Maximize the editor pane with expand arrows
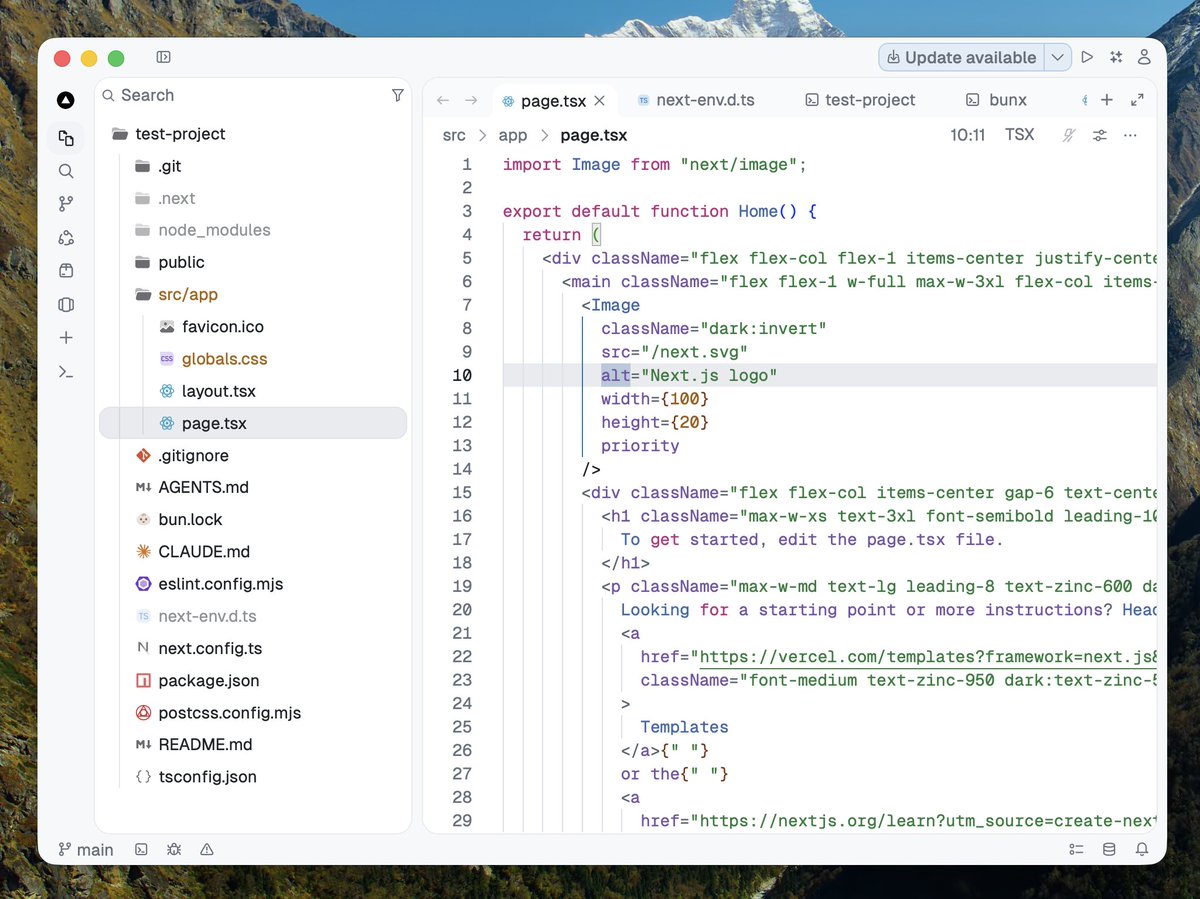This screenshot has width=1200, height=899. (1137, 100)
